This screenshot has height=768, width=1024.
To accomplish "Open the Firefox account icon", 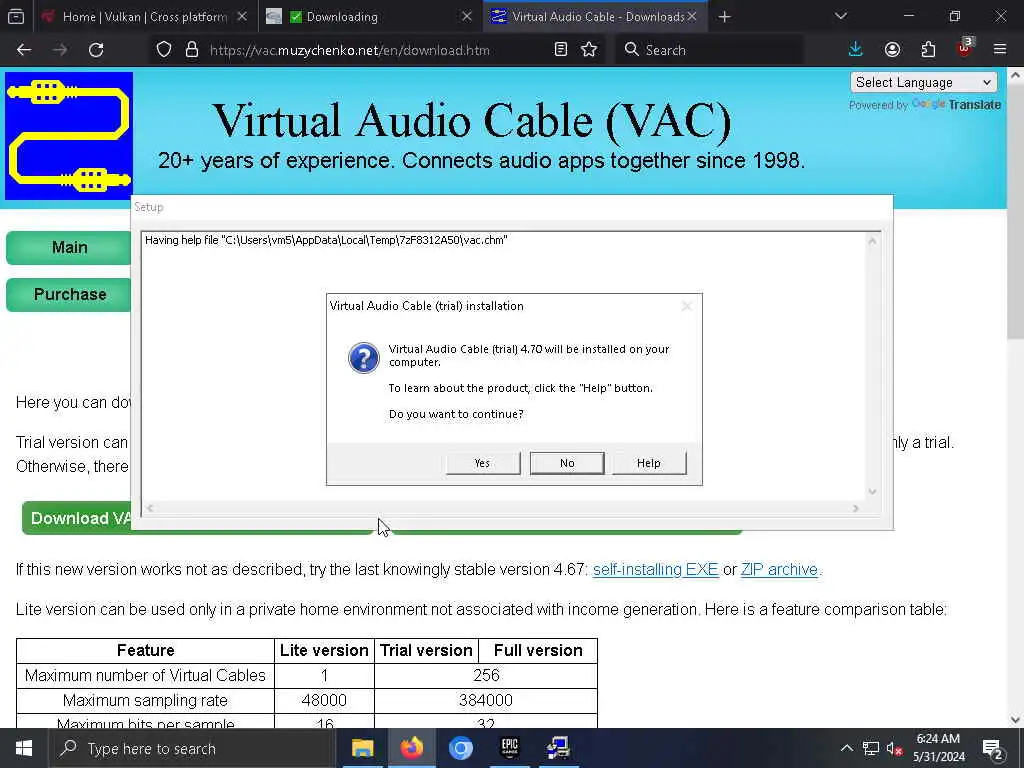I will click(892, 50).
